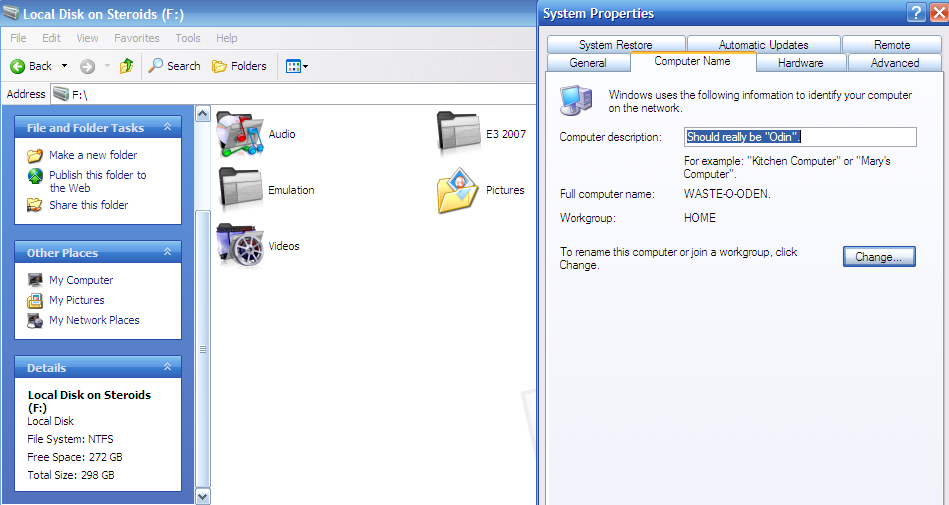This screenshot has height=505, width=949.
Task: Open My Computer in Other Places
Action: [x=81, y=280]
